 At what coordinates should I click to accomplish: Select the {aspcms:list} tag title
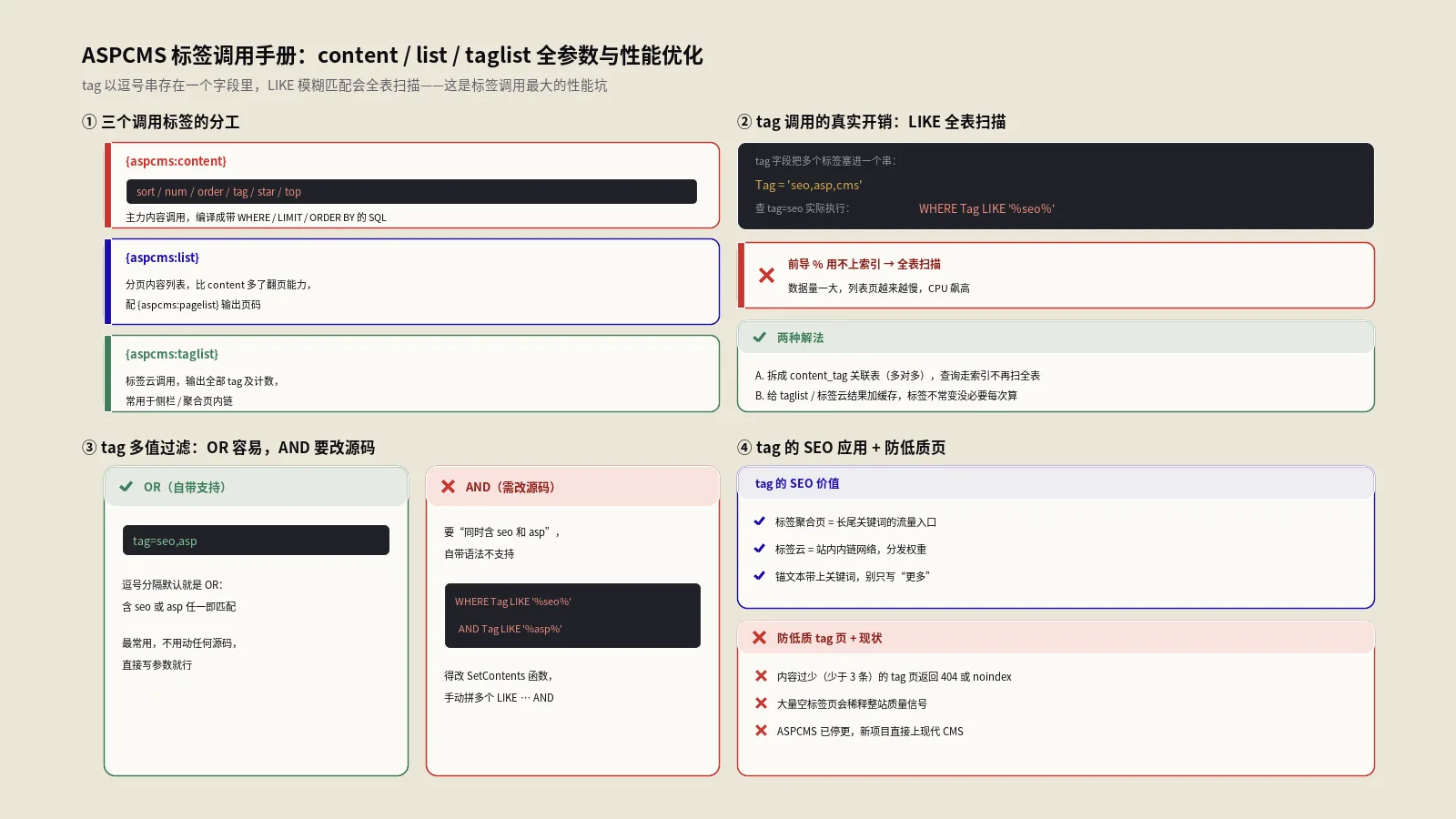pyautogui.click(x=162, y=258)
